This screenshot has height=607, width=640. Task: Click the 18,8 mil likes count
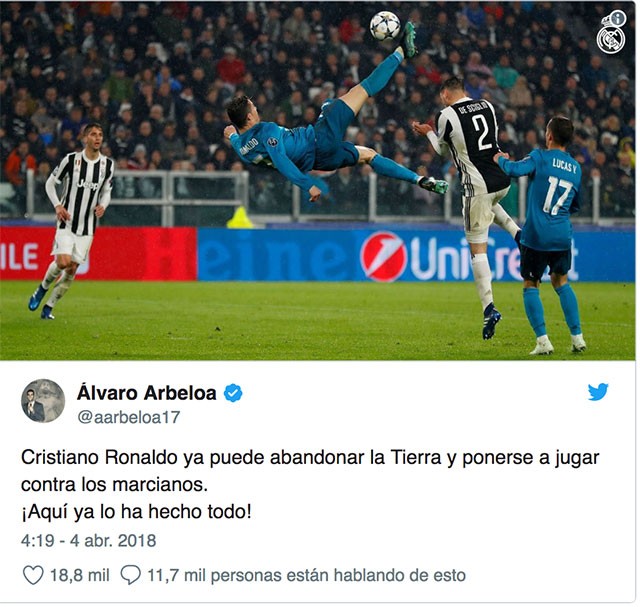point(80,575)
